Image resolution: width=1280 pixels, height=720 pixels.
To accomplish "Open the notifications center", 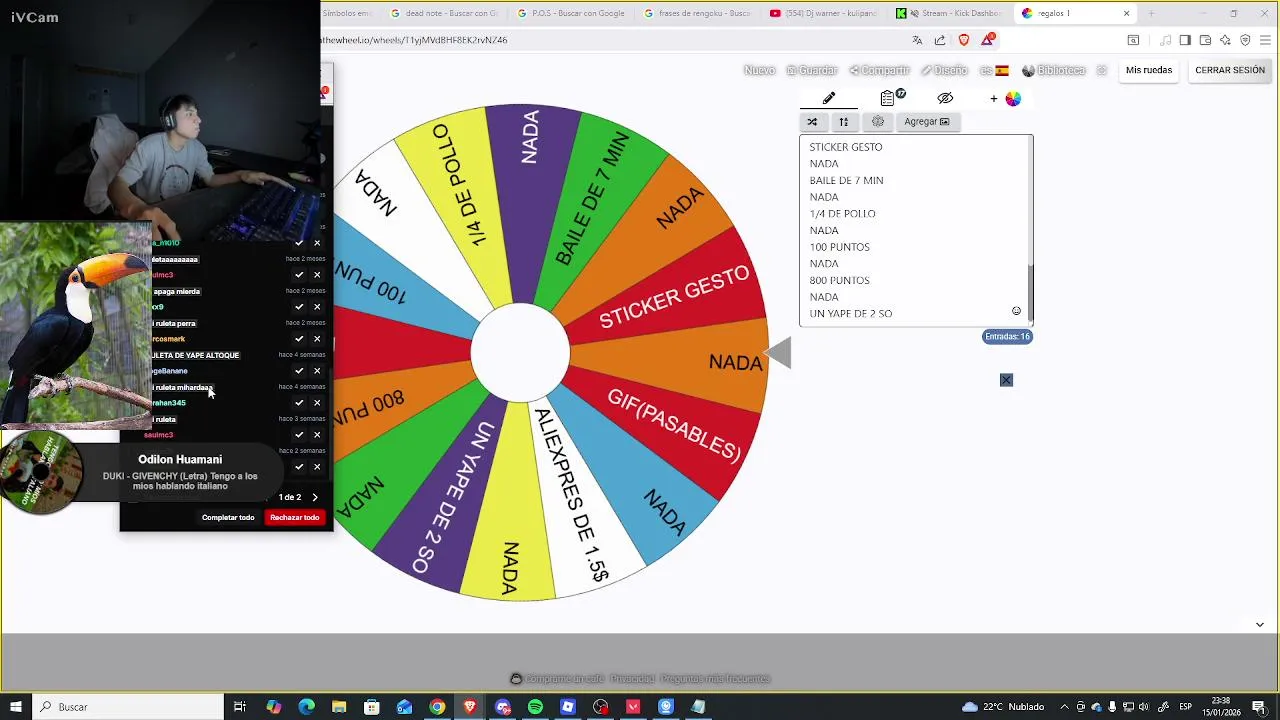I will 1259,707.
